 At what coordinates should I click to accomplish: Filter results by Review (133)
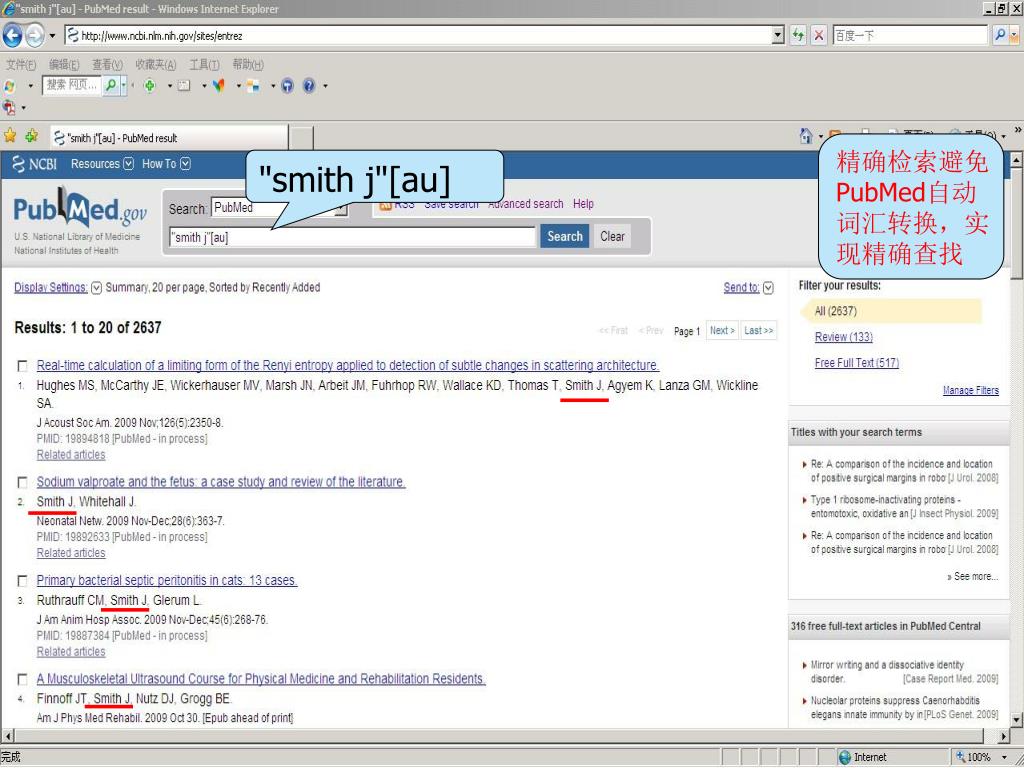[843, 337]
